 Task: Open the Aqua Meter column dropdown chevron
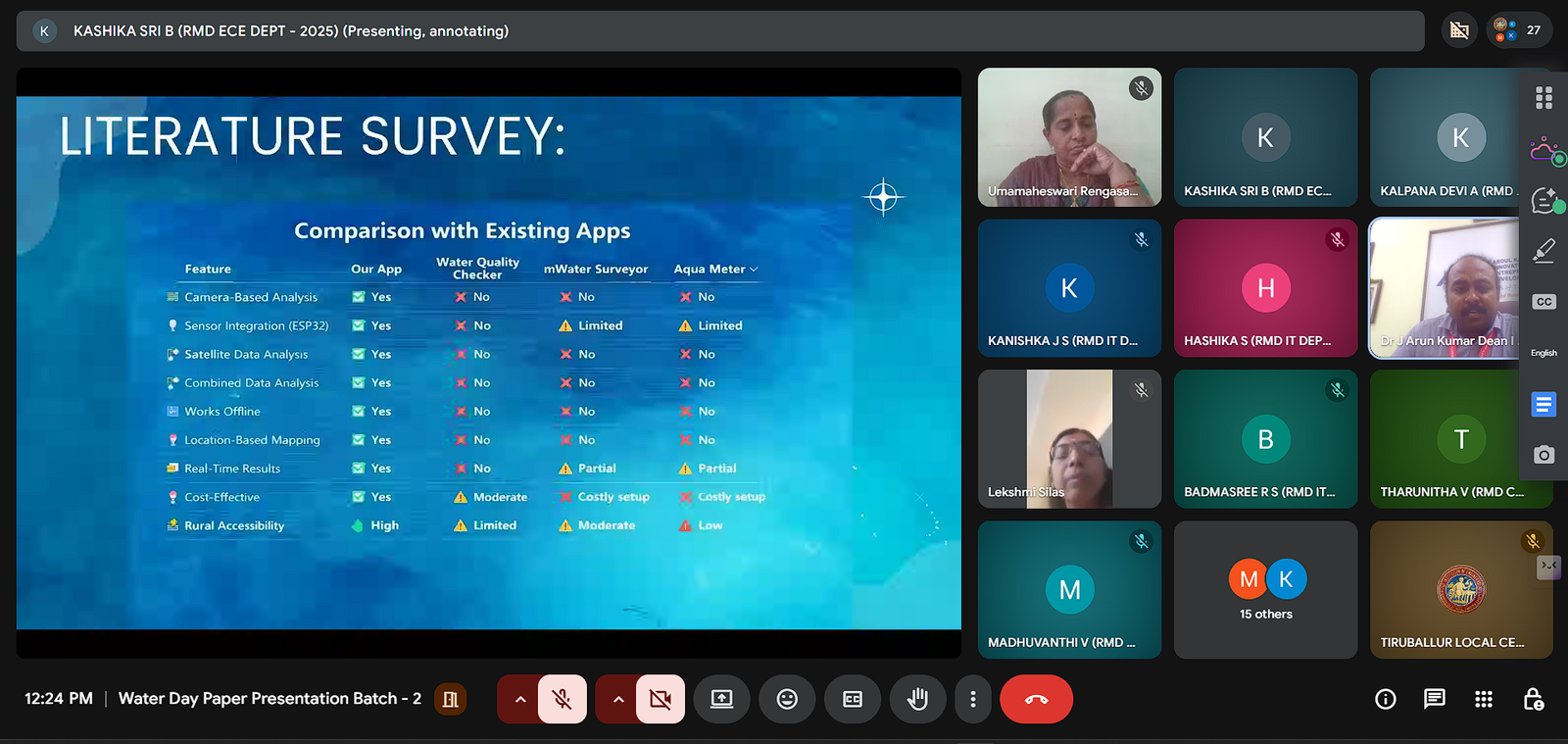click(754, 270)
